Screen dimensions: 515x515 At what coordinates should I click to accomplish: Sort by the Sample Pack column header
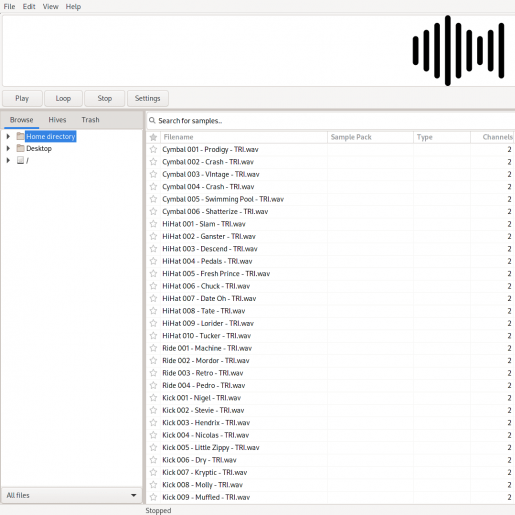pyautogui.click(x=370, y=137)
